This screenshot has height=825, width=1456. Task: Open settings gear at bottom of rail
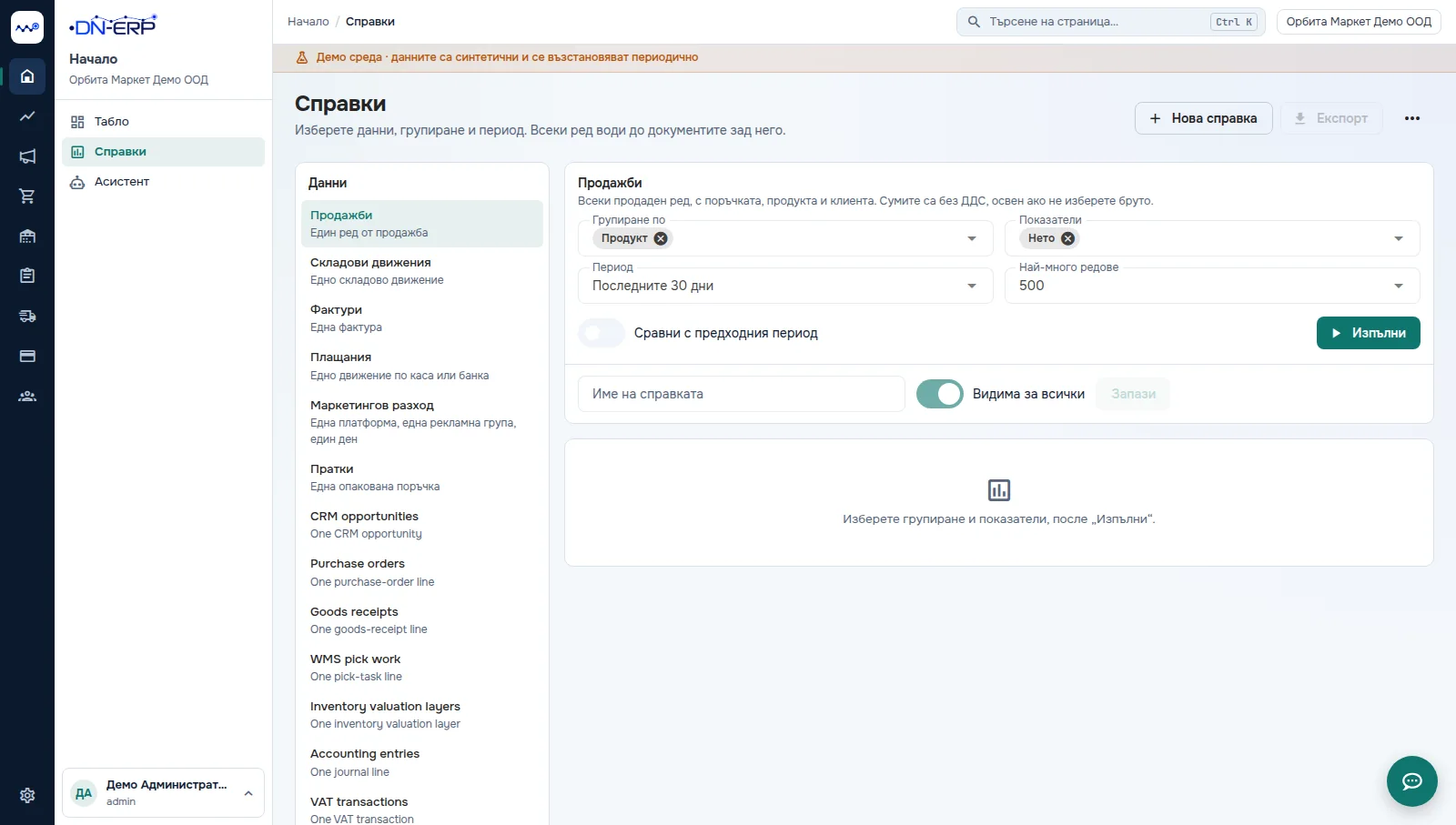27,795
